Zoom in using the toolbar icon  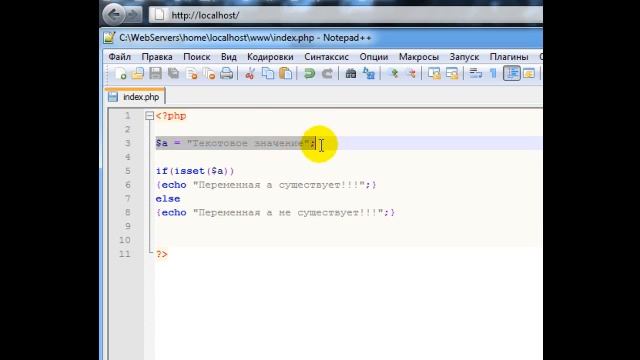(394, 73)
